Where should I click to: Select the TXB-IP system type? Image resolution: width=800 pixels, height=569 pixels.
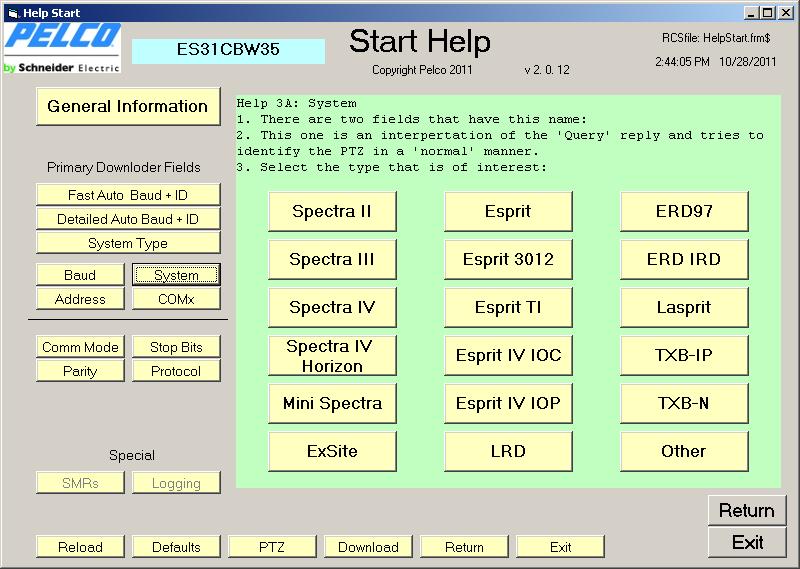[684, 355]
